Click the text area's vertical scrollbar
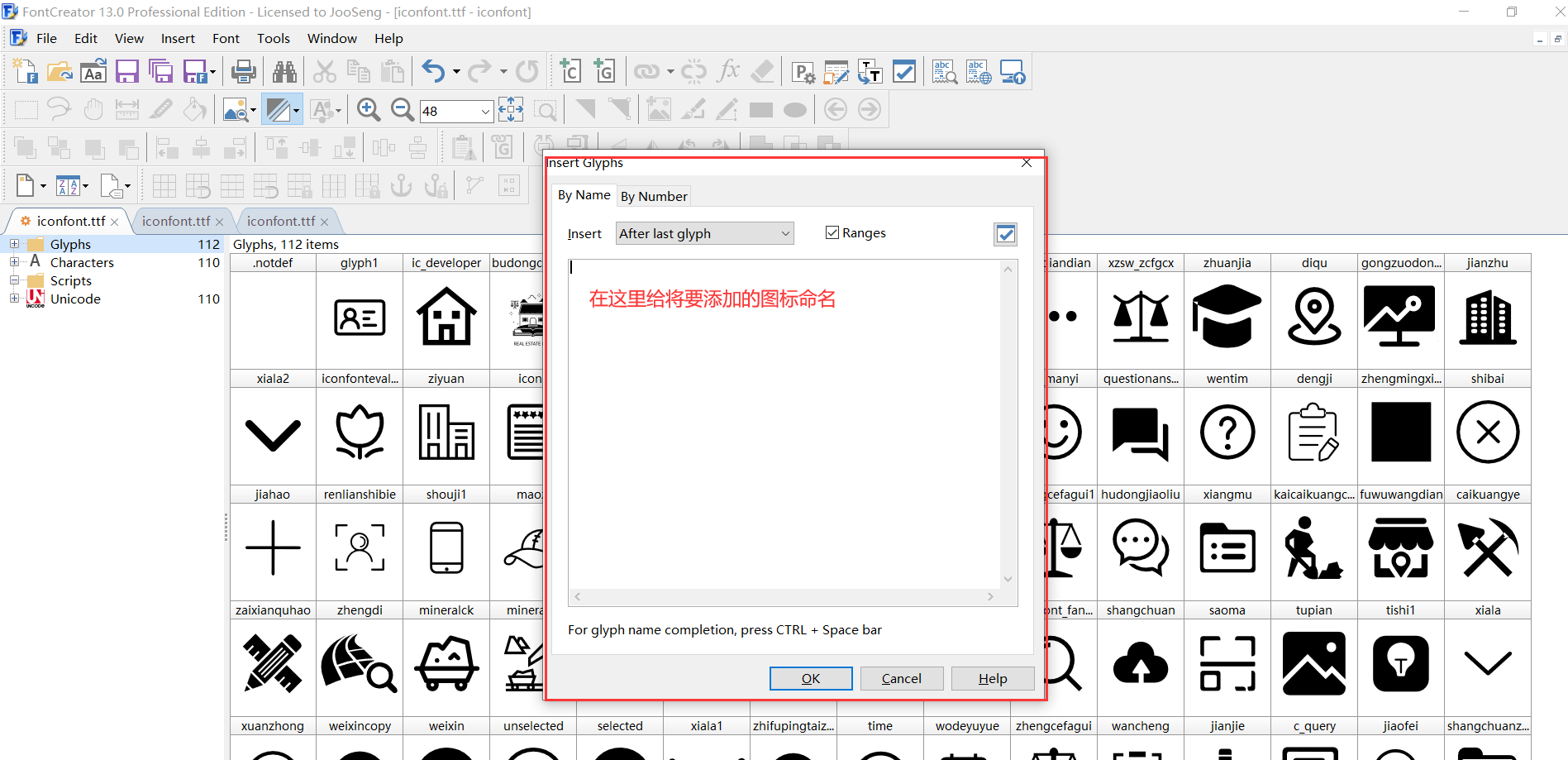Viewport: 1568px width, 760px height. click(x=1008, y=424)
